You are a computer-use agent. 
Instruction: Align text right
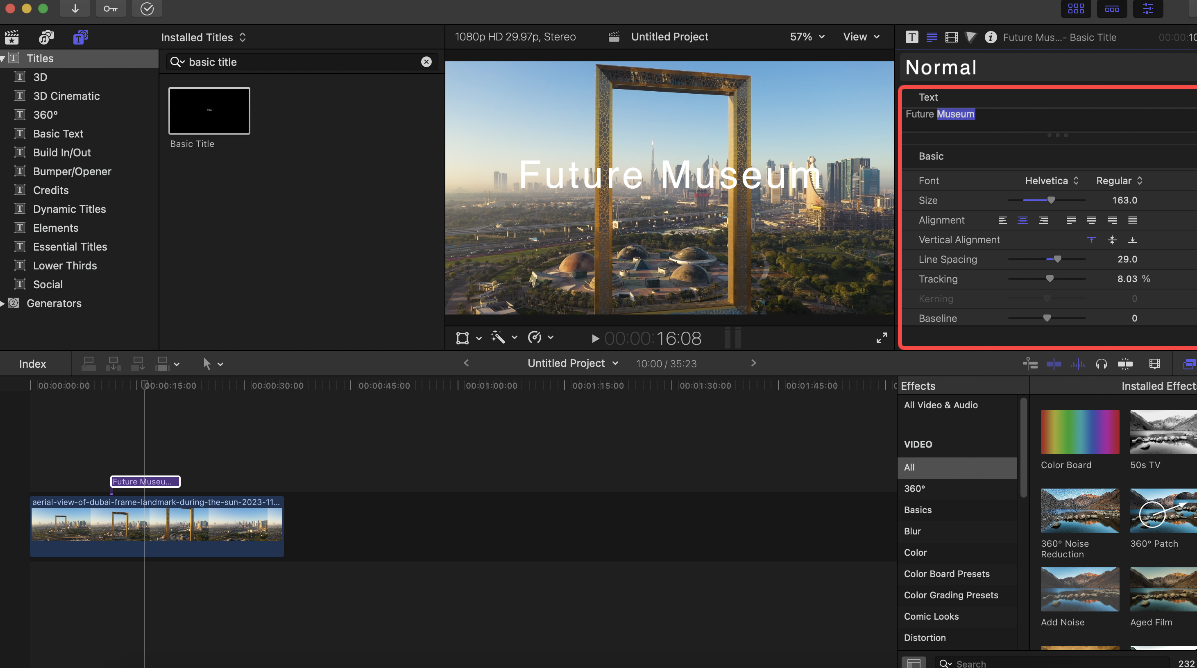tap(1044, 221)
